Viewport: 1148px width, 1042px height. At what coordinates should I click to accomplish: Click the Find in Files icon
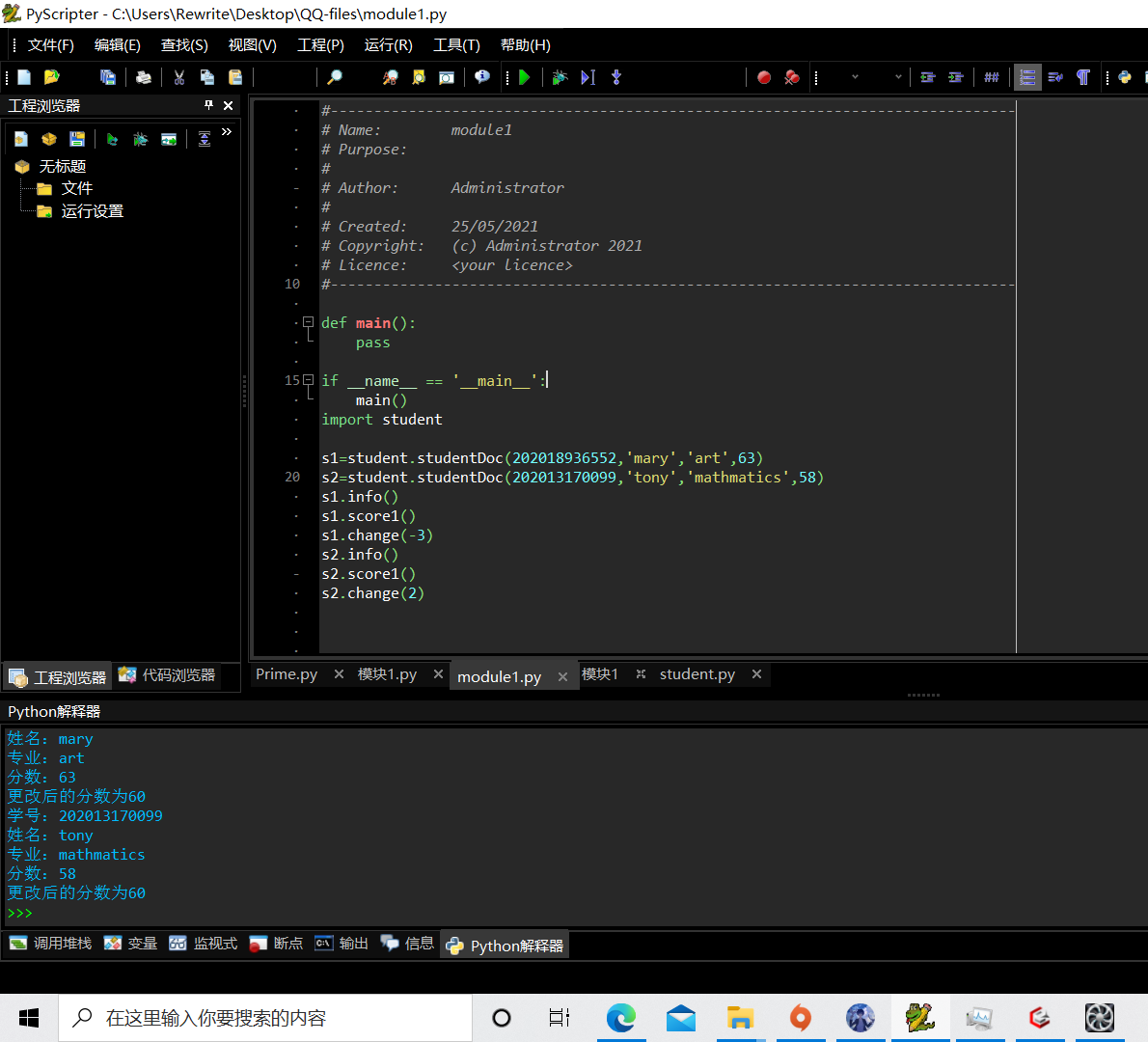(418, 77)
